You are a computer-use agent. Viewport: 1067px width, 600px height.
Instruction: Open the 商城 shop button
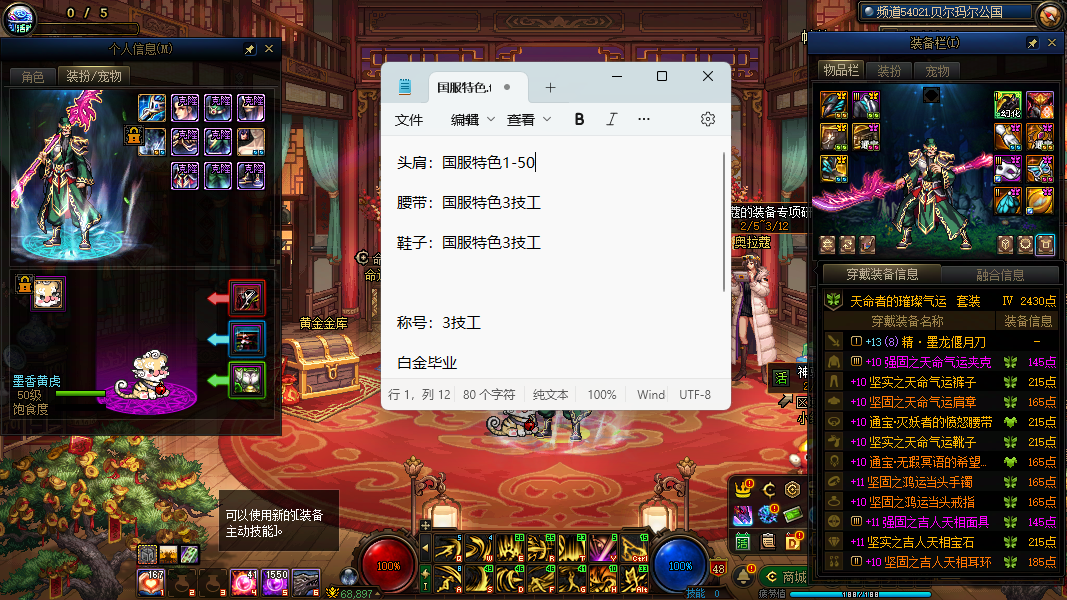786,577
